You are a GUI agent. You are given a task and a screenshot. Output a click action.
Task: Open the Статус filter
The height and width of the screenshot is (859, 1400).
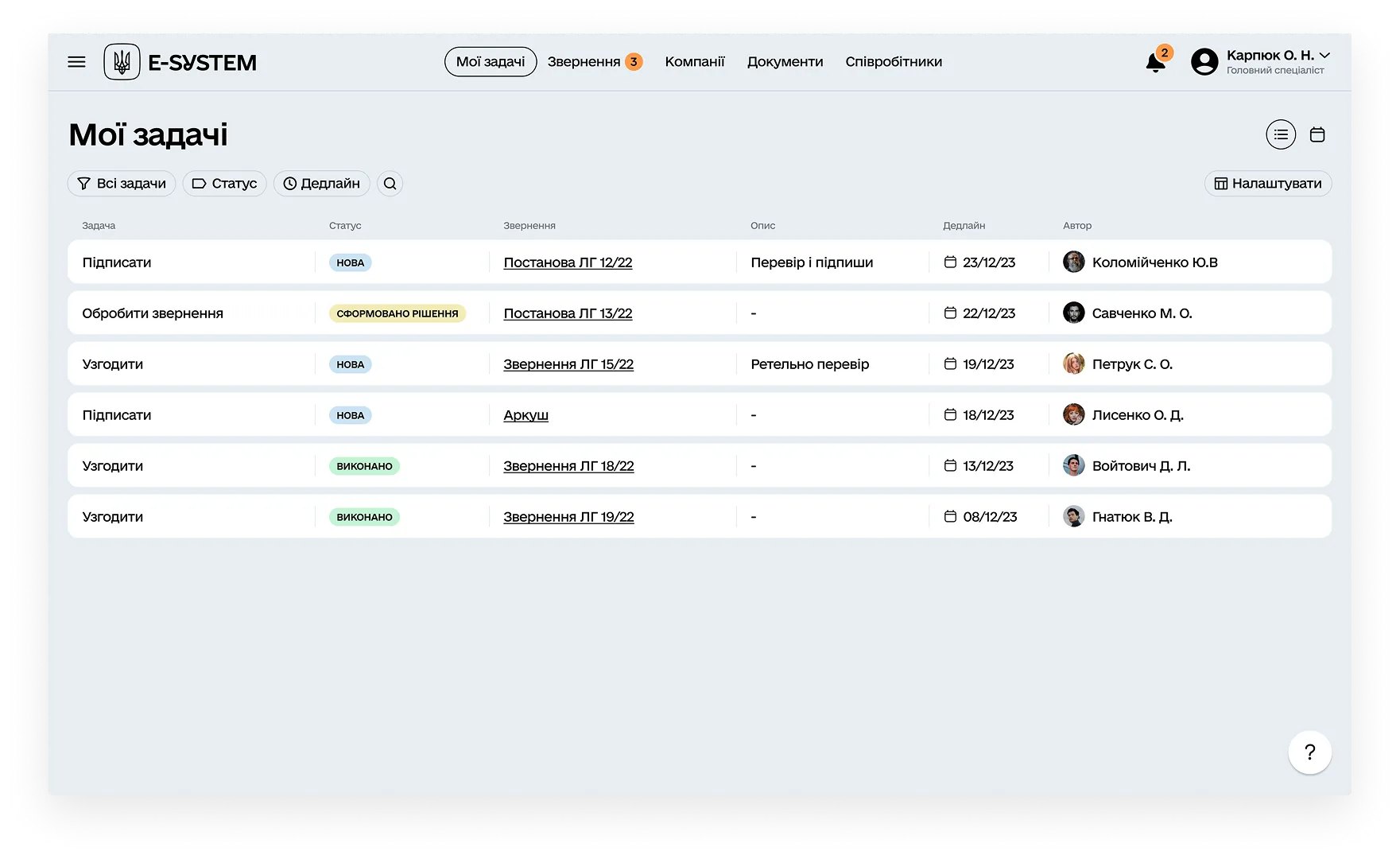click(224, 184)
